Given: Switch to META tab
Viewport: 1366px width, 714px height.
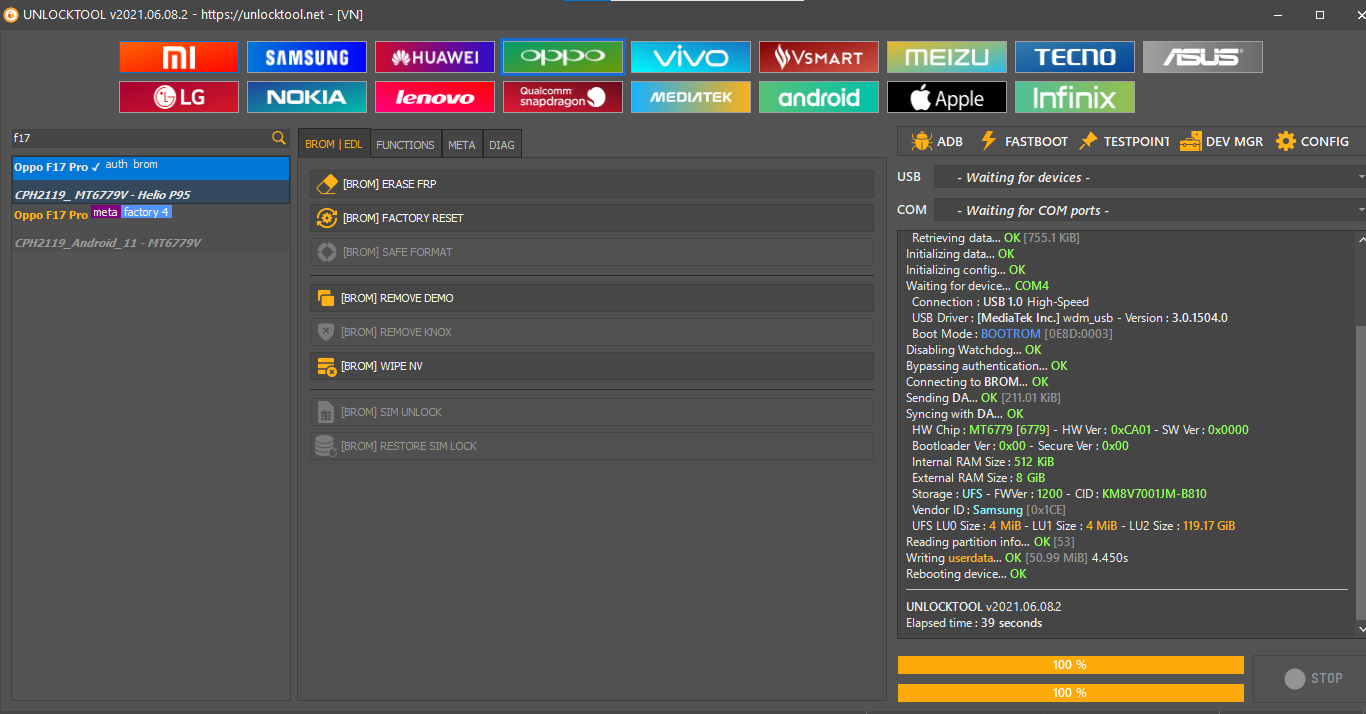Looking at the screenshot, I should point(462,144).
